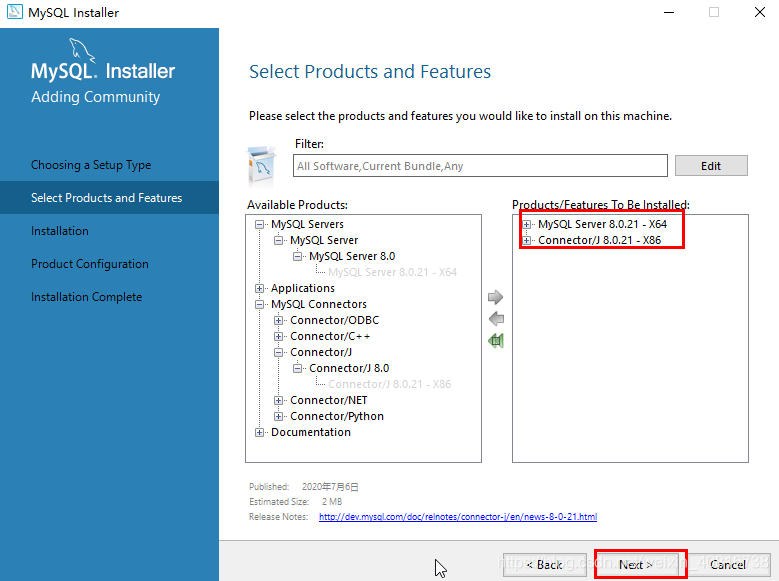
Task: Select greyed Connector/J 8.0.21 - X86 in Available Products
Action: pyautogui.click(x=390, y=384)
